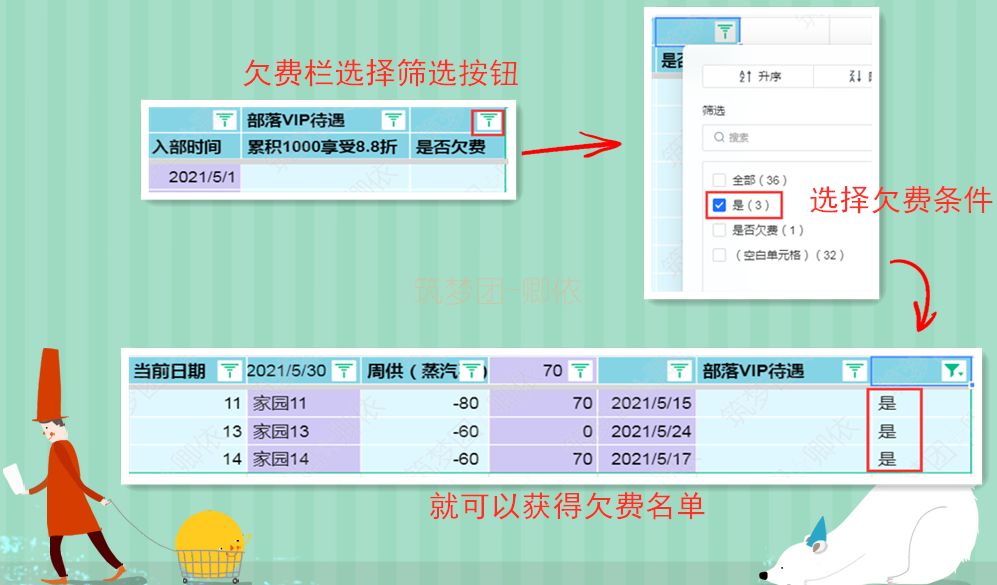Check the 全部 (36) checkbox
Screen dimensions: 997x585
719,180
